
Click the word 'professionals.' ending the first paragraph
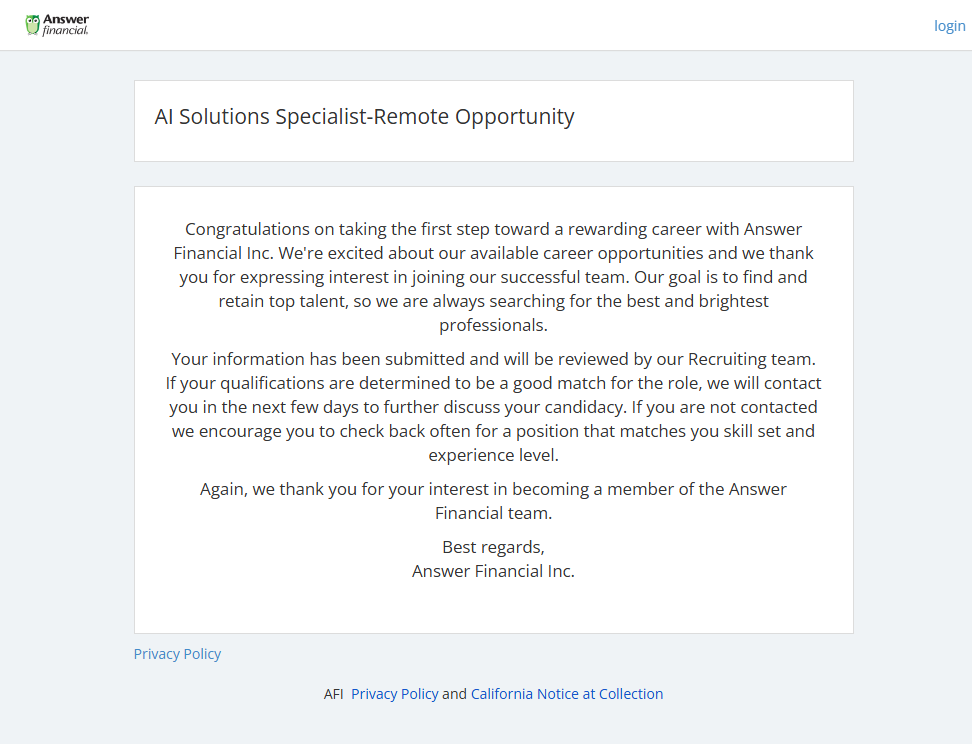tap(493, 325)
